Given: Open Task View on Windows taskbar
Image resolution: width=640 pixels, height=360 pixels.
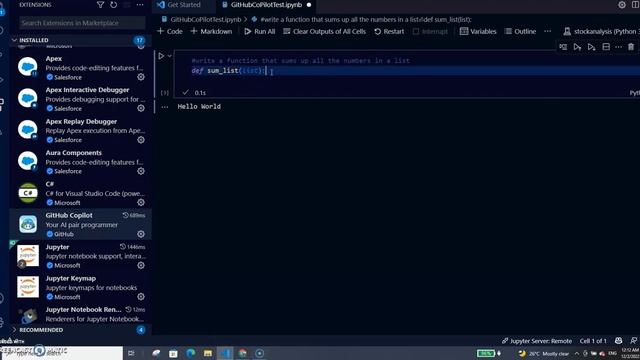Looking at the screenshot, I should (x=131, y=353).
